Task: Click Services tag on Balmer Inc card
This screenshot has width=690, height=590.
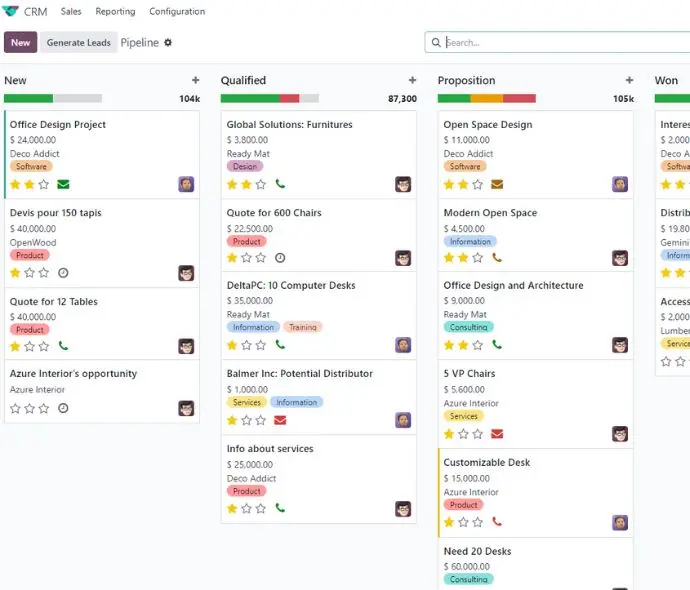Action: (247, 402)
